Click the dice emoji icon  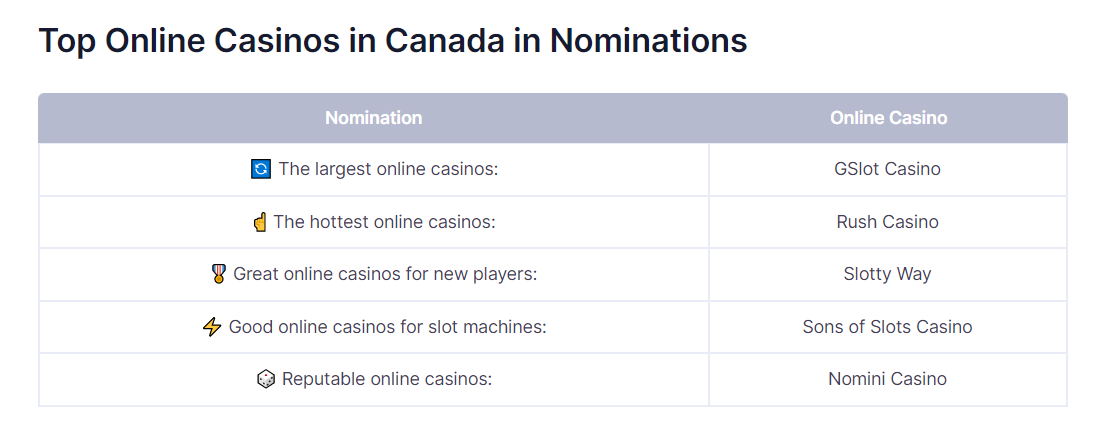pos(265,379)
